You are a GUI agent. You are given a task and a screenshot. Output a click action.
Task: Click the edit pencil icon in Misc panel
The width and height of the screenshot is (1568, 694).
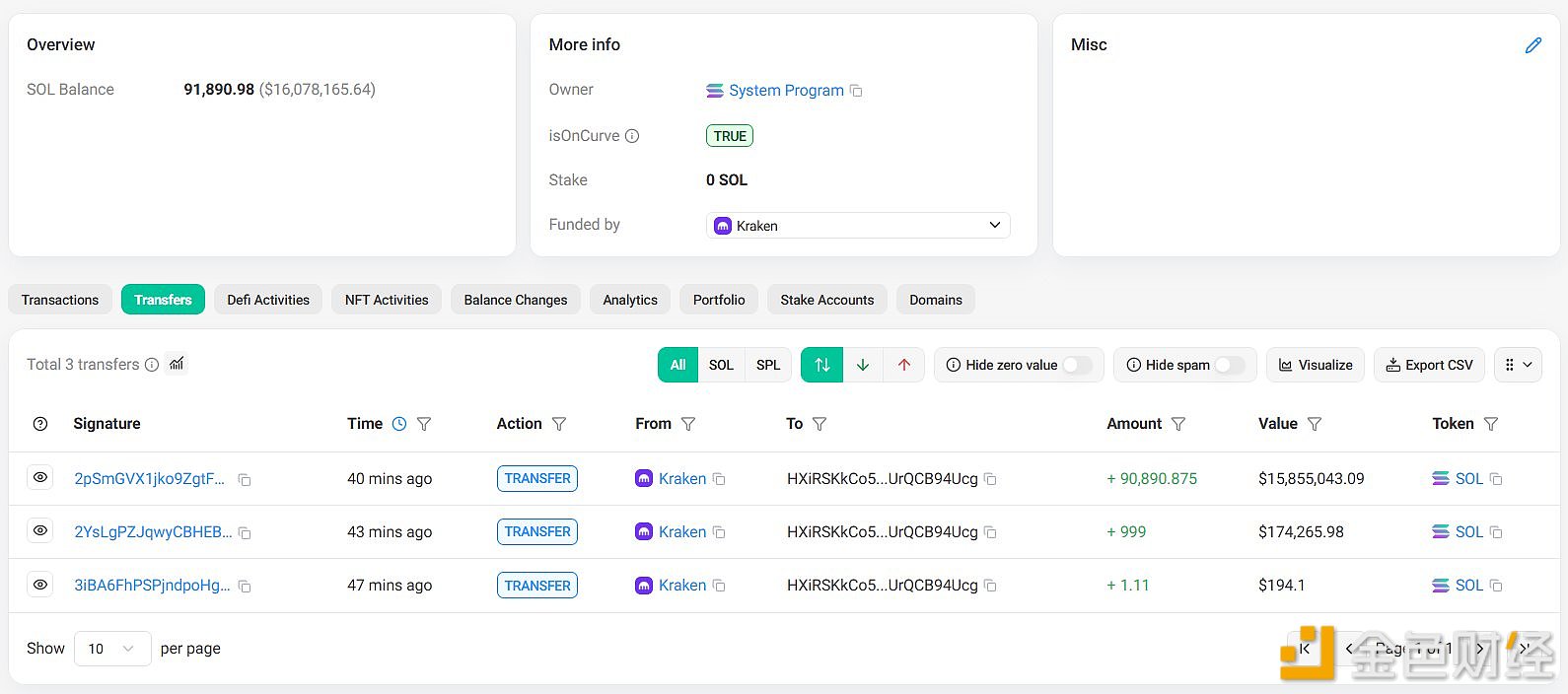point(1532,45)
